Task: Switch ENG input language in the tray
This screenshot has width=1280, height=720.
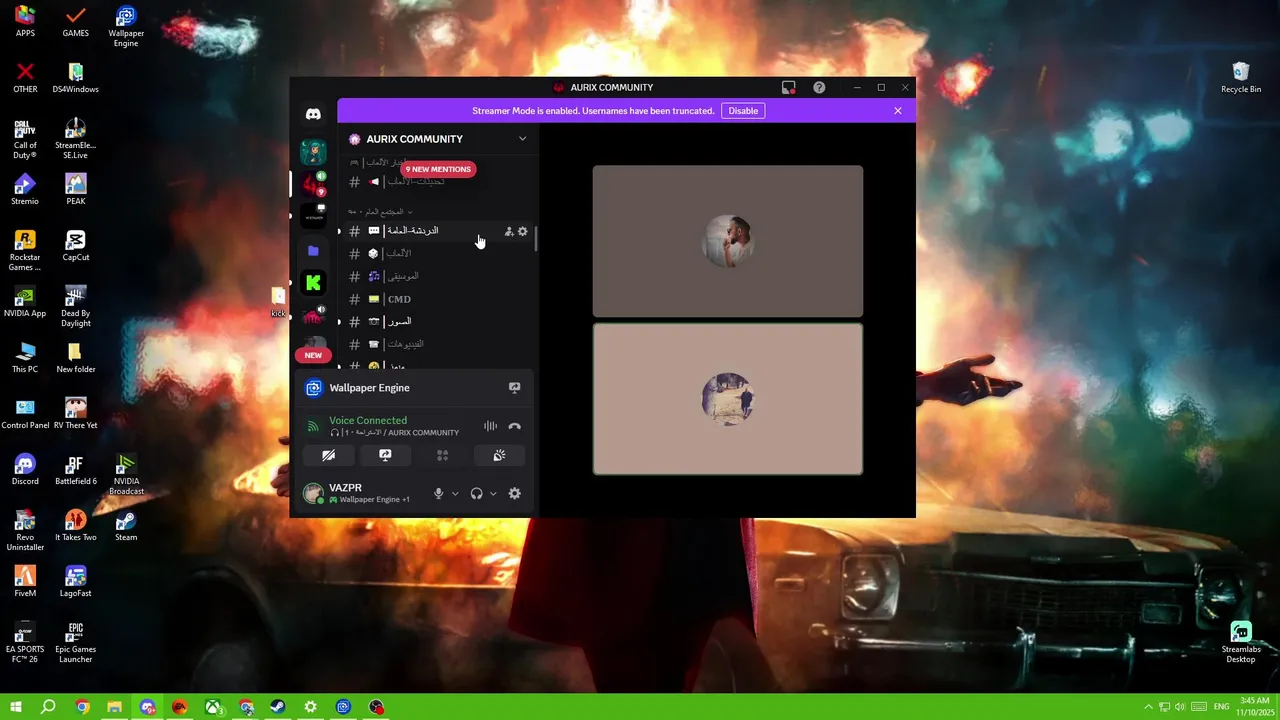Action: [1221, 707]
